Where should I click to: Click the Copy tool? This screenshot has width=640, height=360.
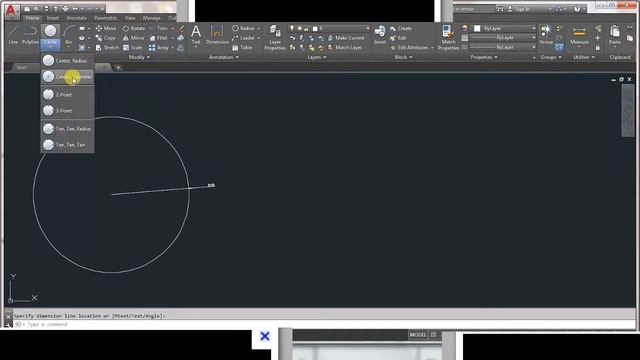point(105,38)
